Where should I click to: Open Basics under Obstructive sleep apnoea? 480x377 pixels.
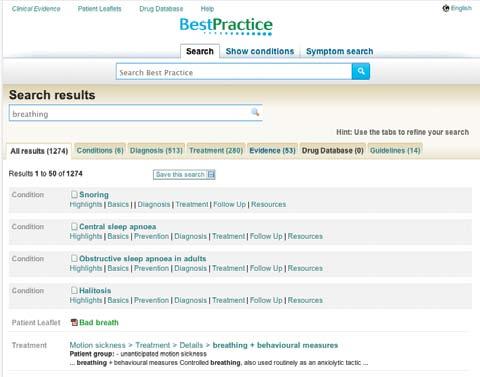coord(118,268)
